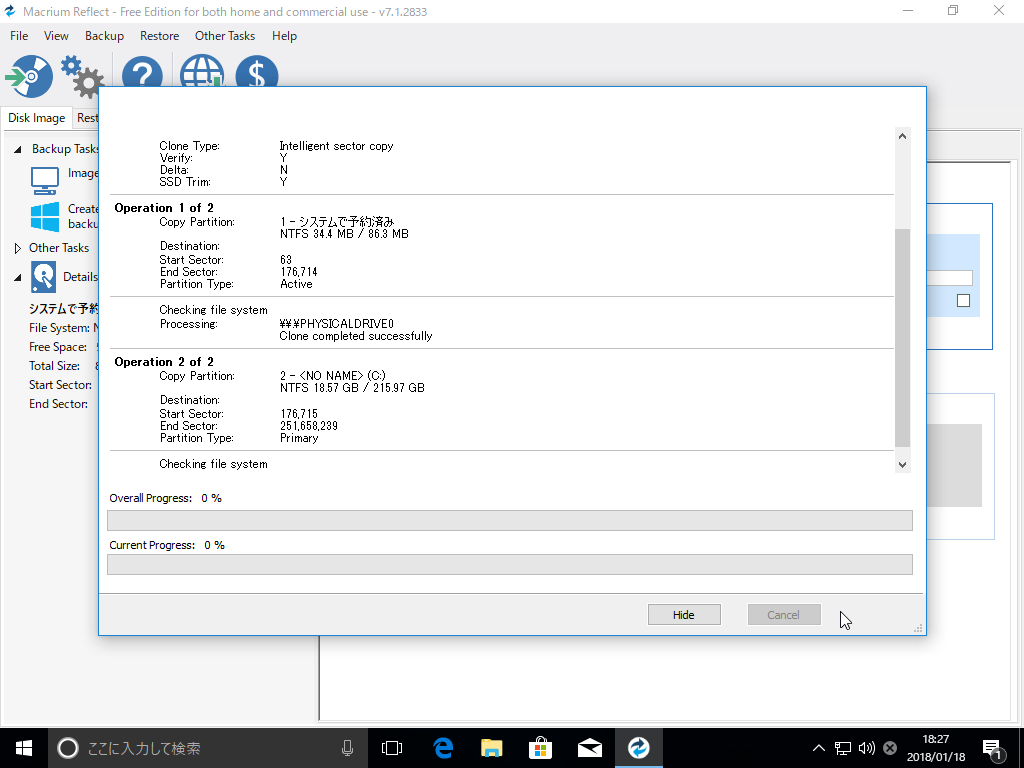Screen dimensions: 1024x768
Task: Expand the Other Tasks section
Action: [x=18, y=248]
